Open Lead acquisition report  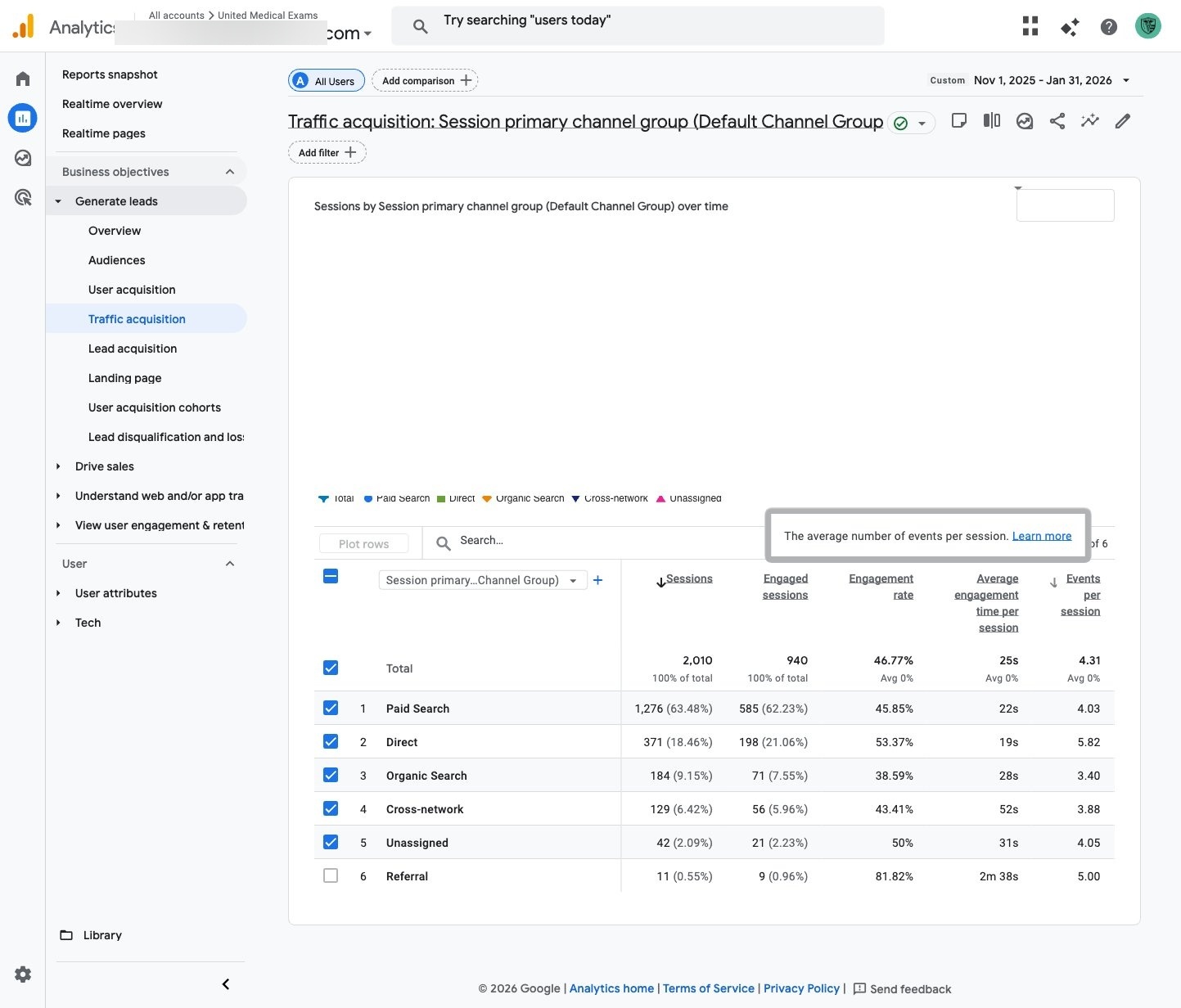tap(133, 349)
